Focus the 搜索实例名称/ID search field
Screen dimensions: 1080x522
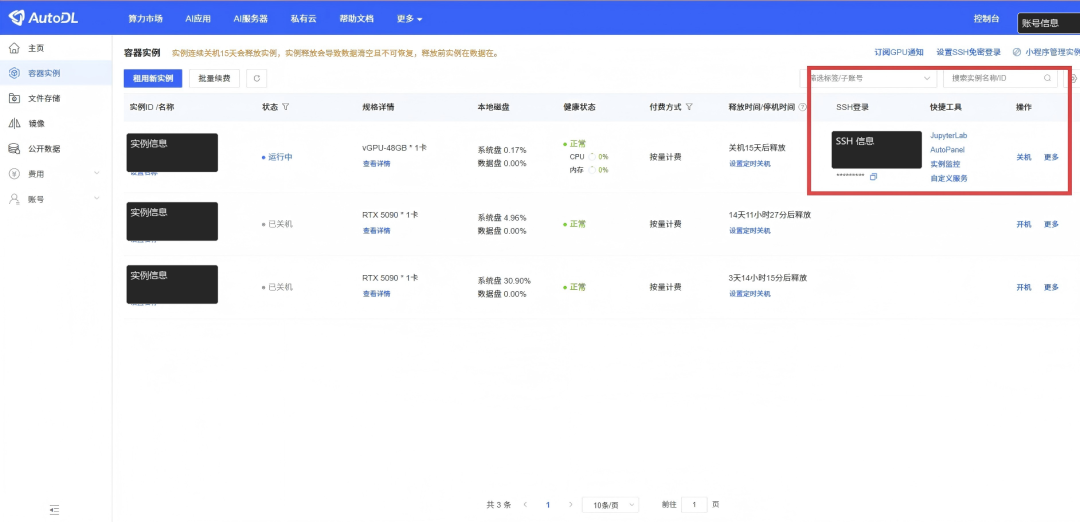(x=1000, y=79)
